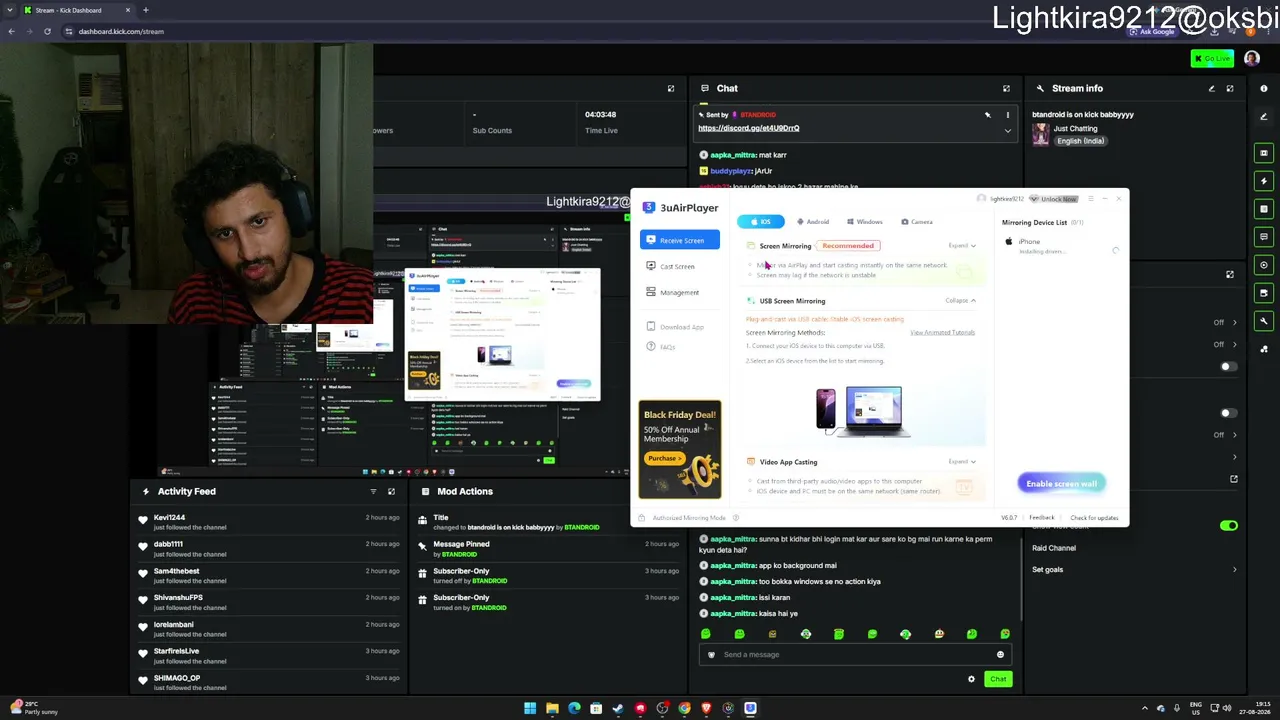Switch to Stream - Kick Dashboard browser tab
This screenshot has width=1280, height=720.
pos(78,10)
